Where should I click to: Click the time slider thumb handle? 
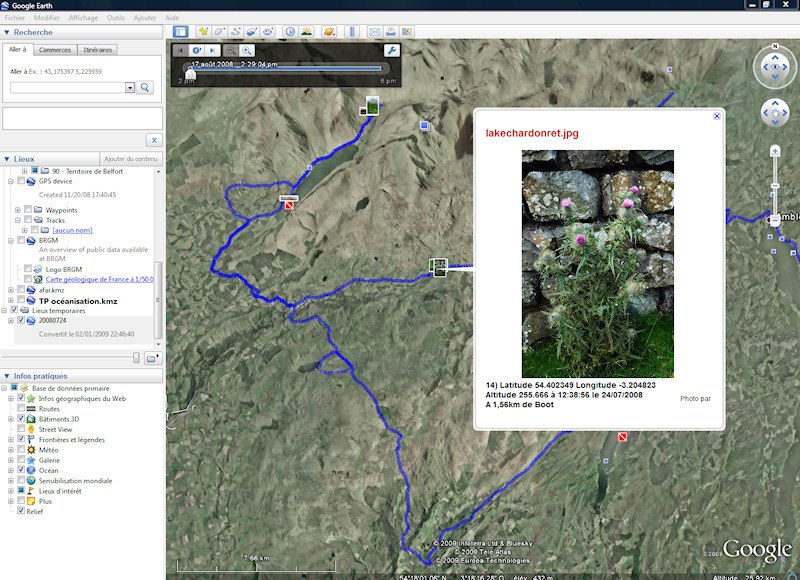(x=190, y=73)
